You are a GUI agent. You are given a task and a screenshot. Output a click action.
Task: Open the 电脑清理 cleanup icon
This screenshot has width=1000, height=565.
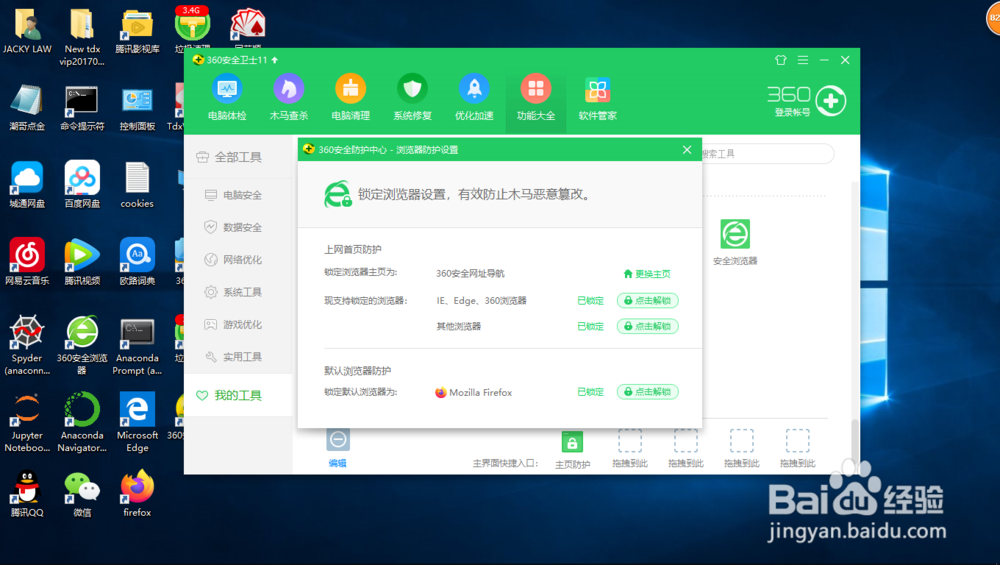[351, 89]
